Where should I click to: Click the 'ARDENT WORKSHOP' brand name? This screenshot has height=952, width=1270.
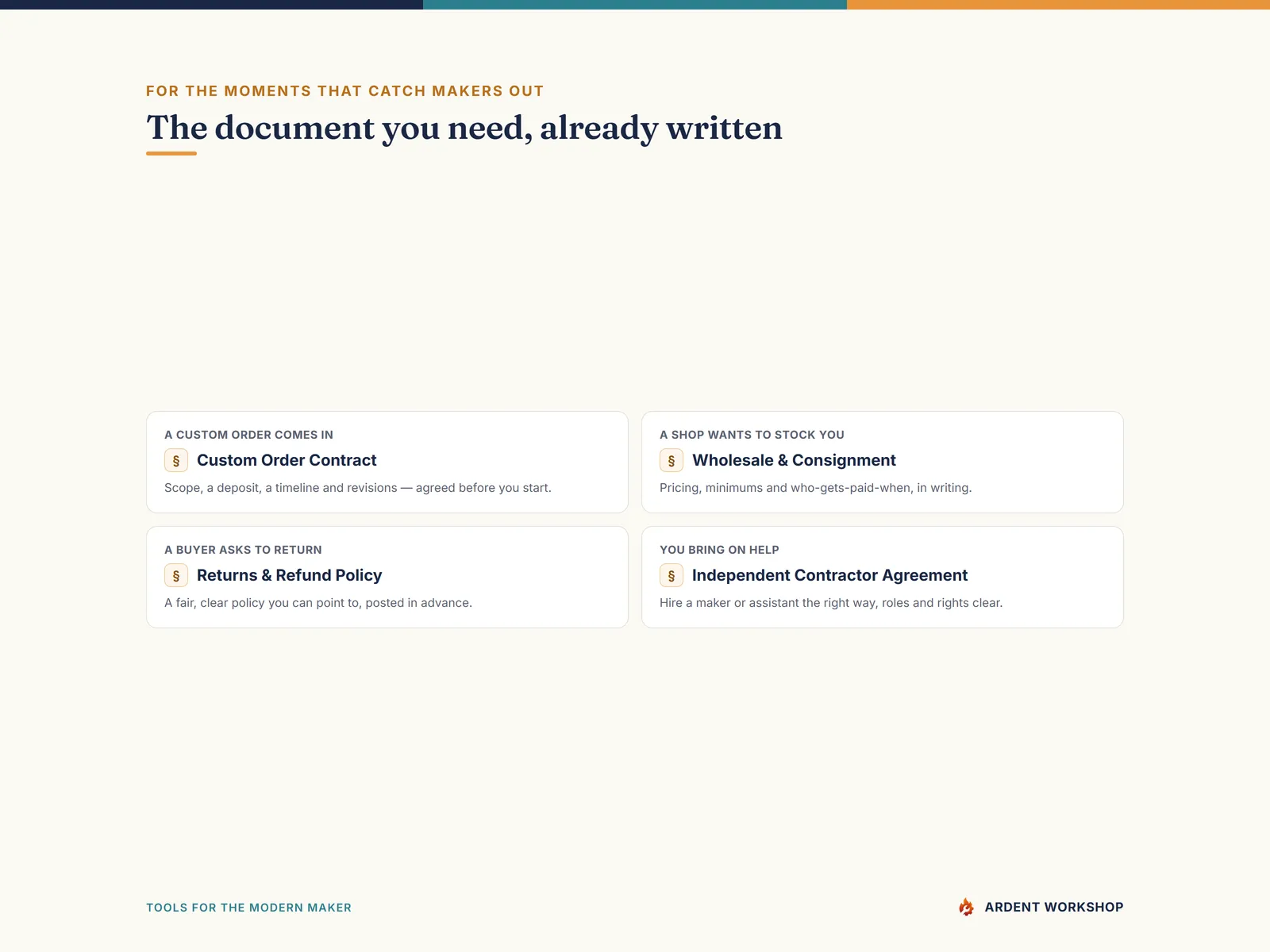click(x=1054, y=907)
